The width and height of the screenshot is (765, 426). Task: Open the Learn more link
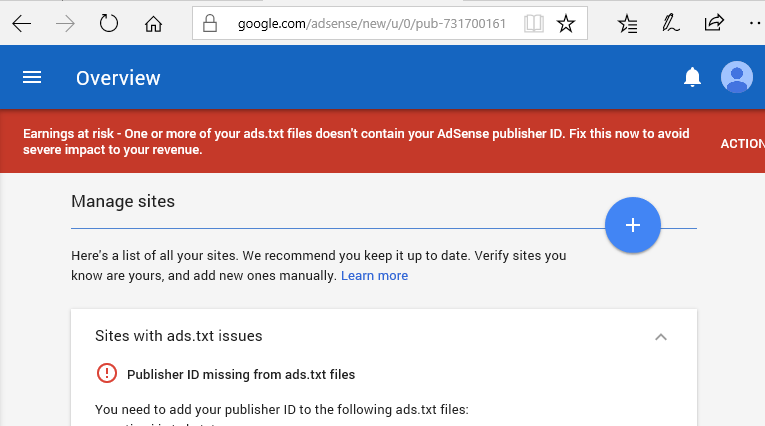point(374,276)
